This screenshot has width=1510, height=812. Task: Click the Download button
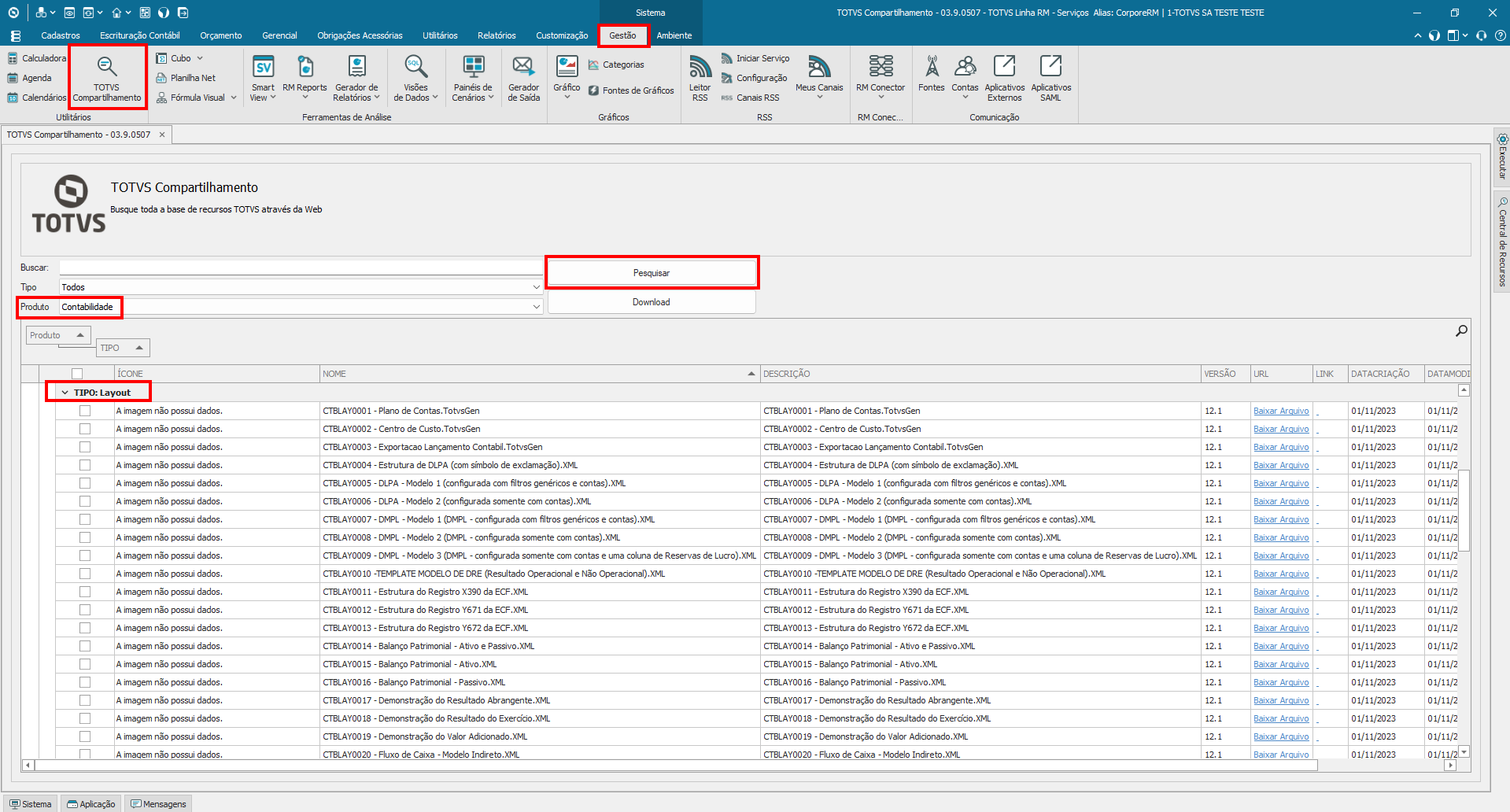(x=652, y=302)
